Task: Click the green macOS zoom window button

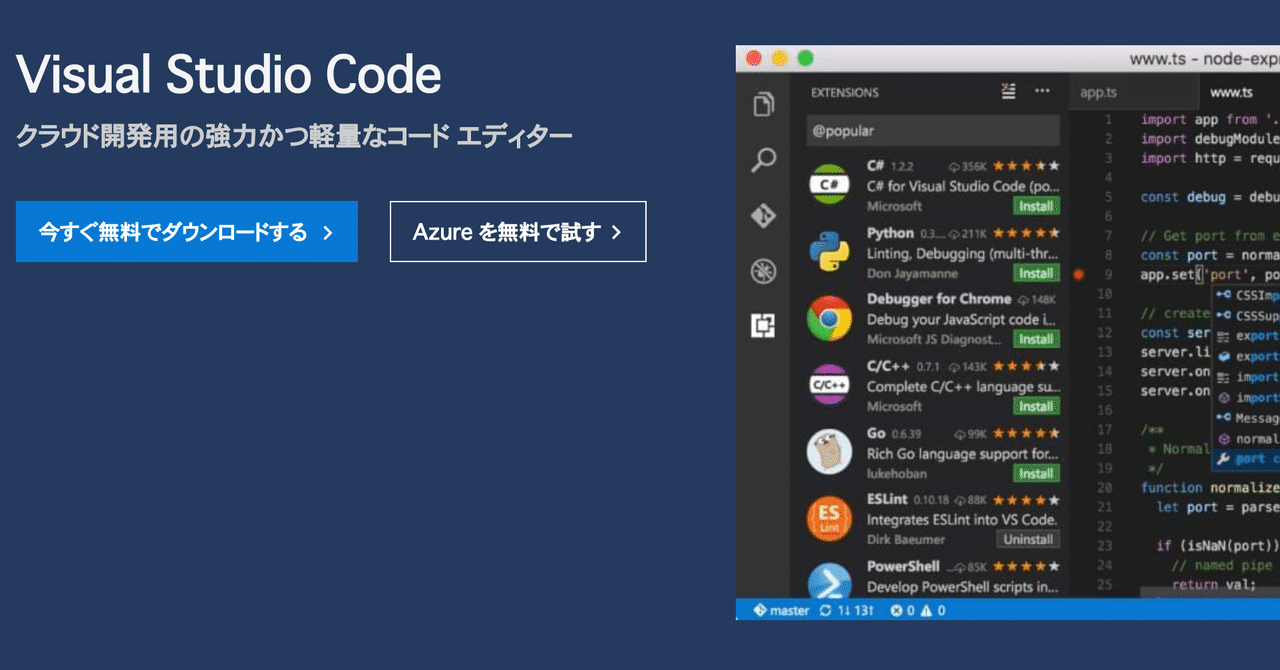Action: point(805,58)
